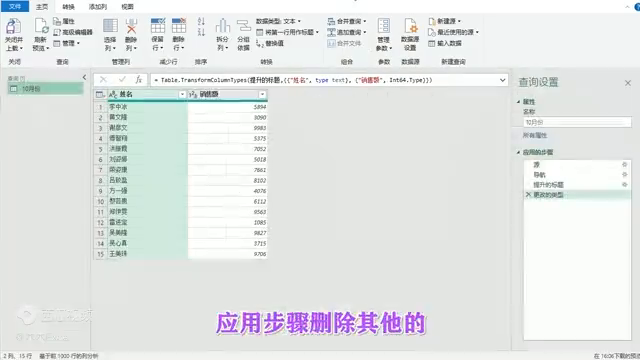Click 输入数据 (Enter Data)
This screenshot has height=360, width=640.
(x=445, y=43)
